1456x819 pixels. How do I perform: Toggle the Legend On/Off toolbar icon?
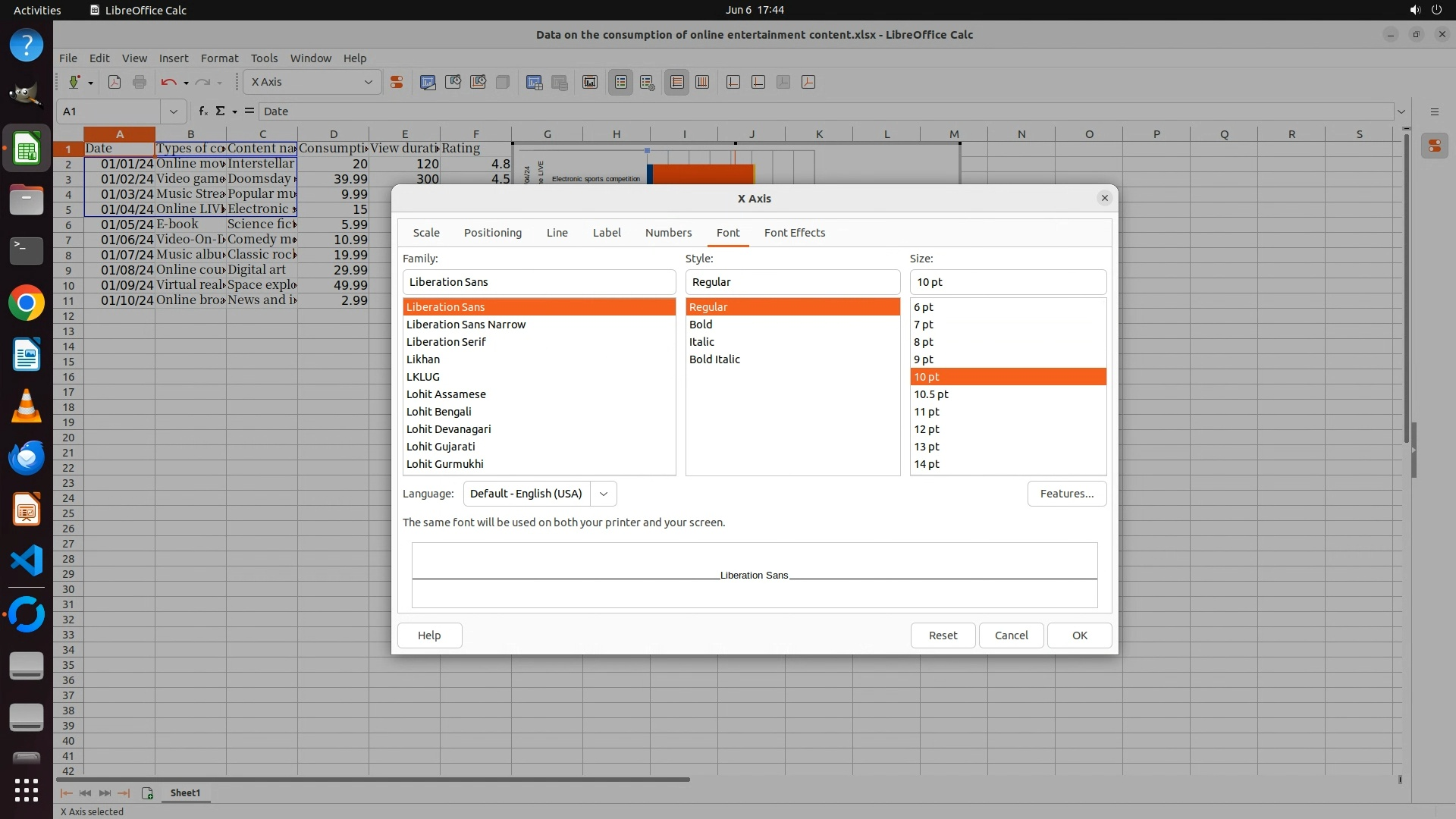click(620, 82)
